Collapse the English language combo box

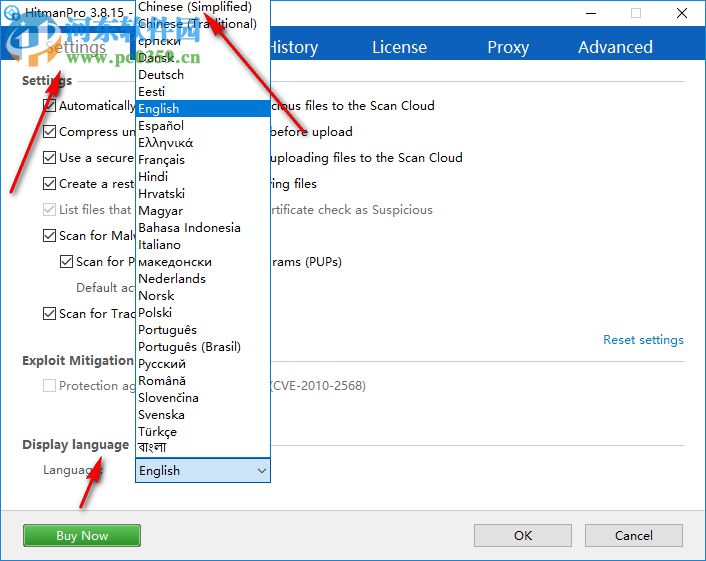203,471
